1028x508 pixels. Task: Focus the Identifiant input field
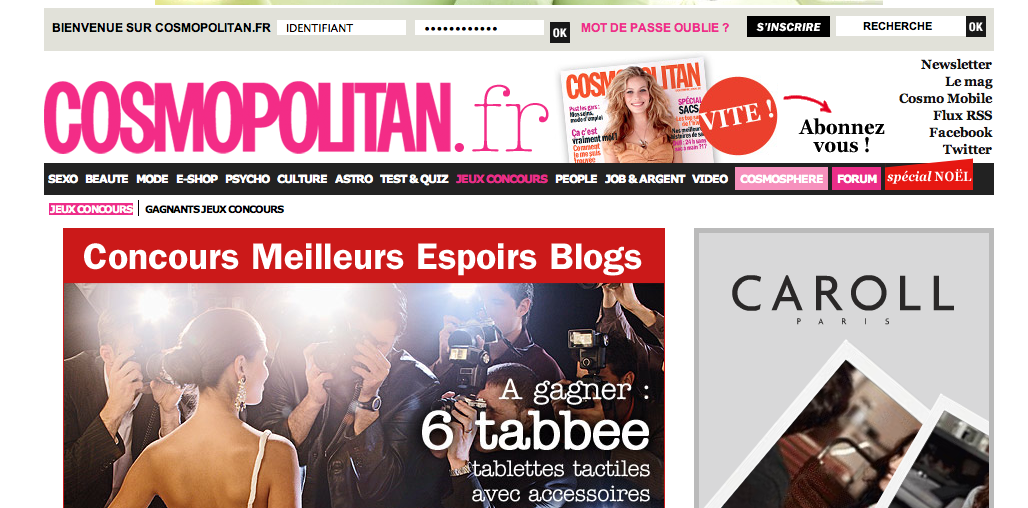tap(342, 28)
